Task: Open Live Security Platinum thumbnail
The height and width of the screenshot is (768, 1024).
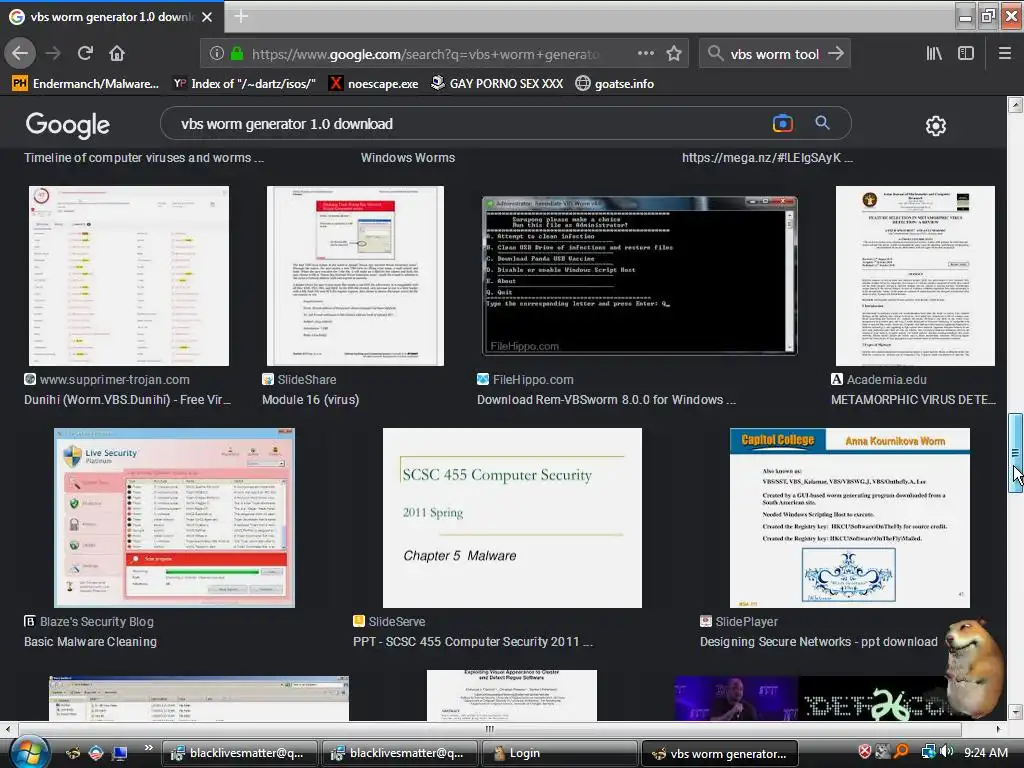Action: coord(174,518)
